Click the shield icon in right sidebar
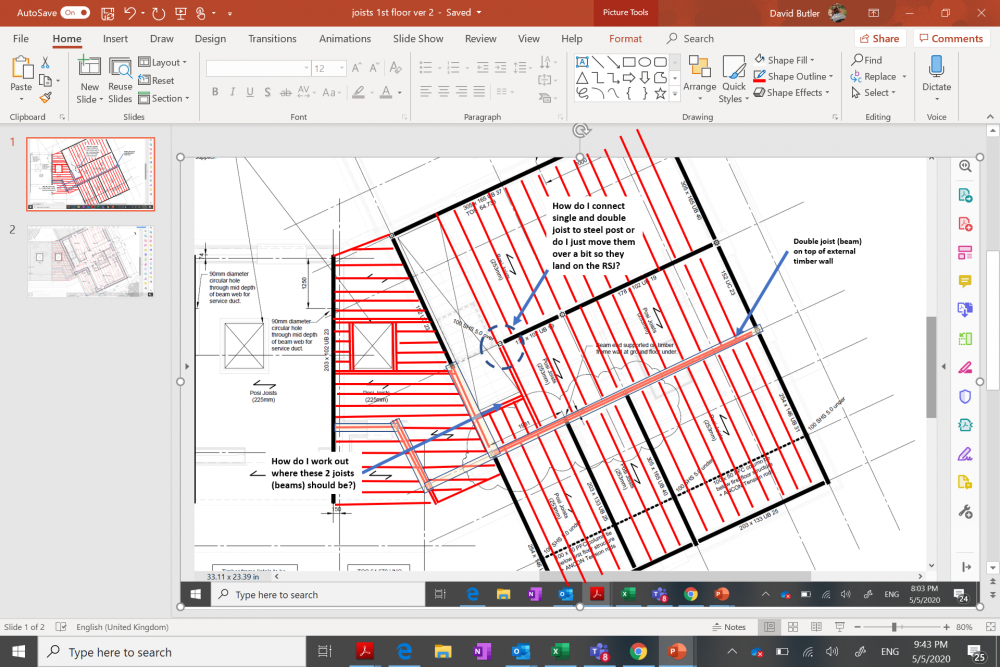Image resolution: width=1000 pixels, height=667 pixels. [965, 396]
